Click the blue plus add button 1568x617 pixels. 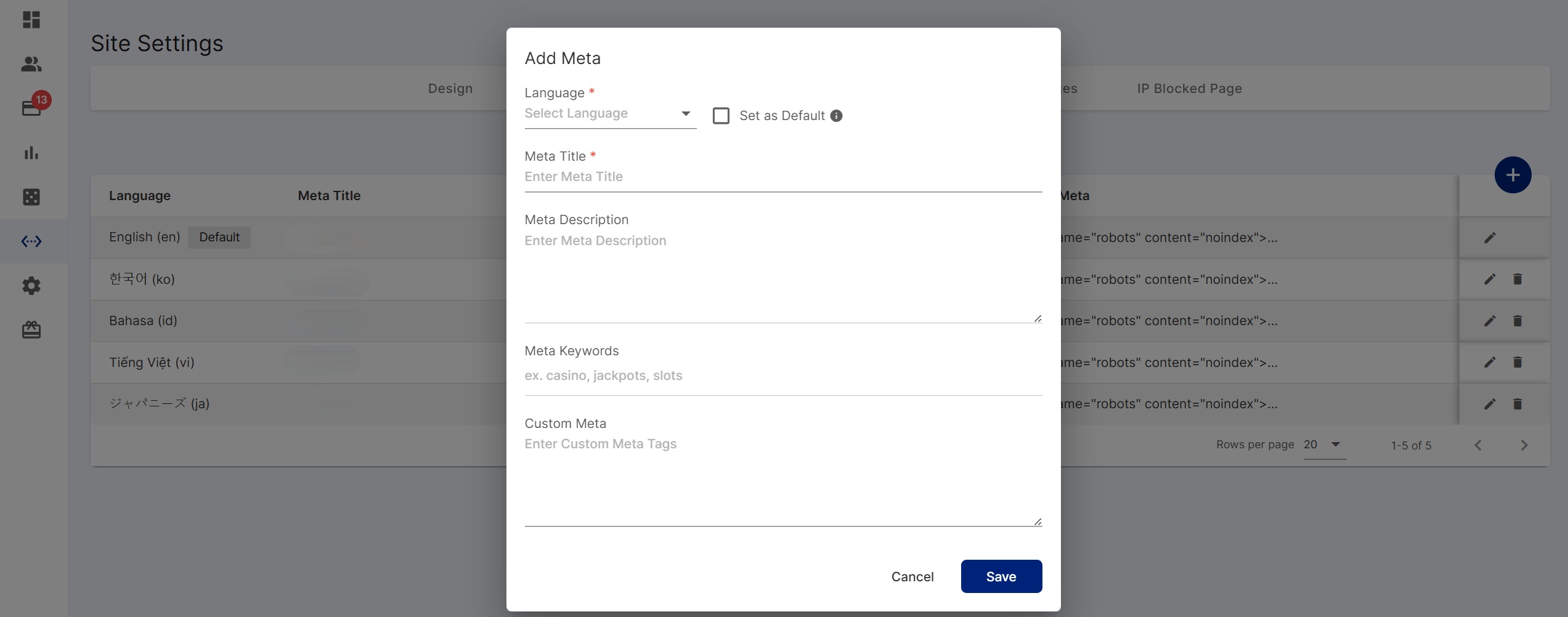pos(1513,175)
